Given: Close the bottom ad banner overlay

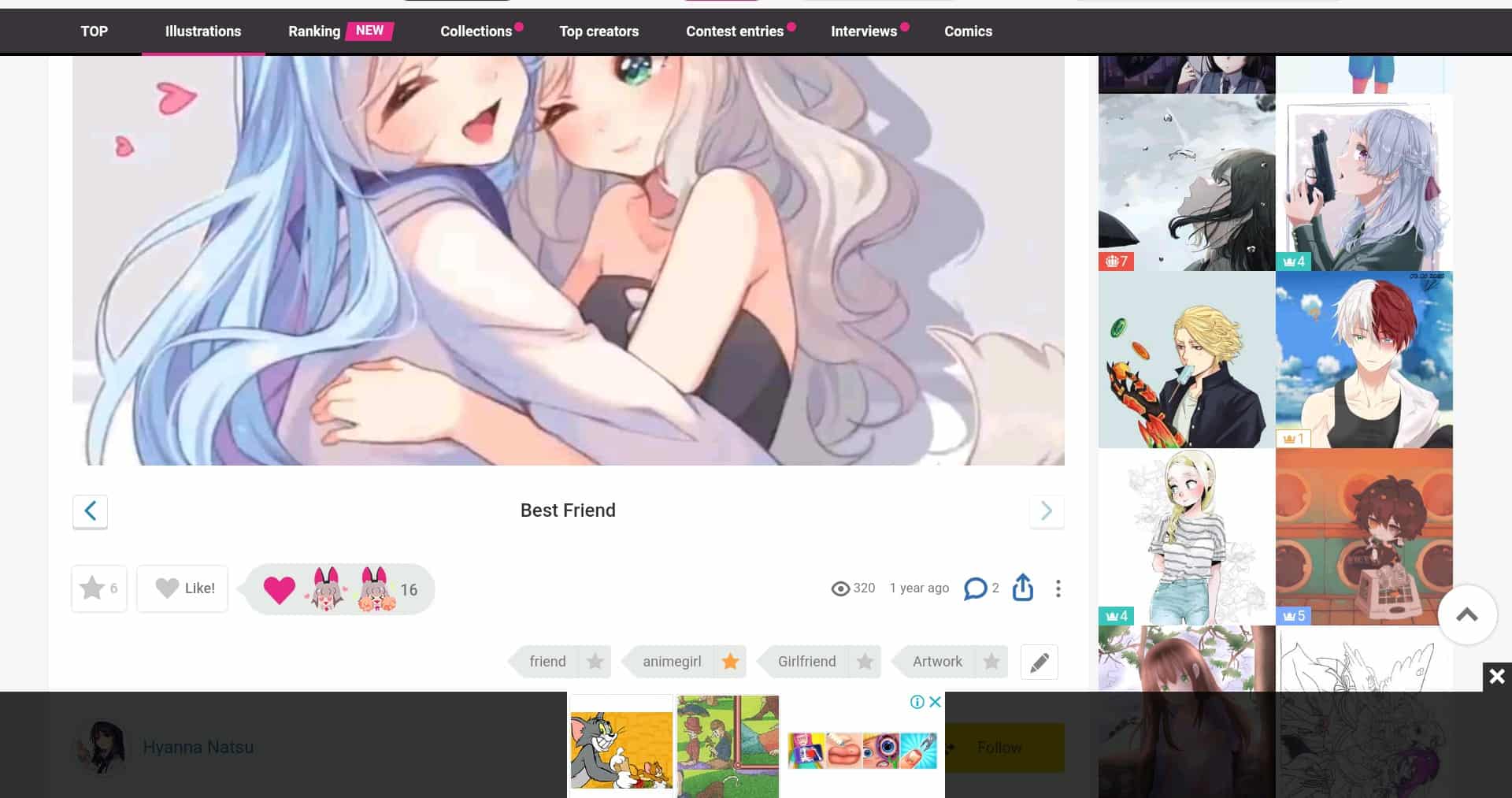Looking at the screenshot, I should point(1497,677).
